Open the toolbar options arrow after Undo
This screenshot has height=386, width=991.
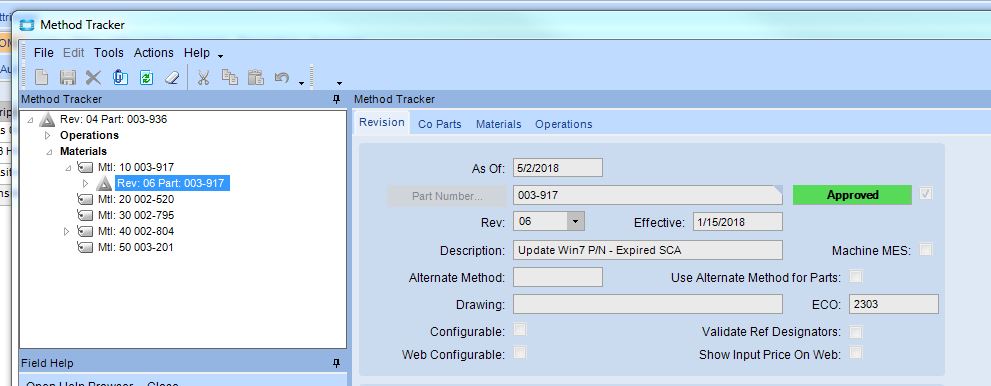click(x=301, y=83)
